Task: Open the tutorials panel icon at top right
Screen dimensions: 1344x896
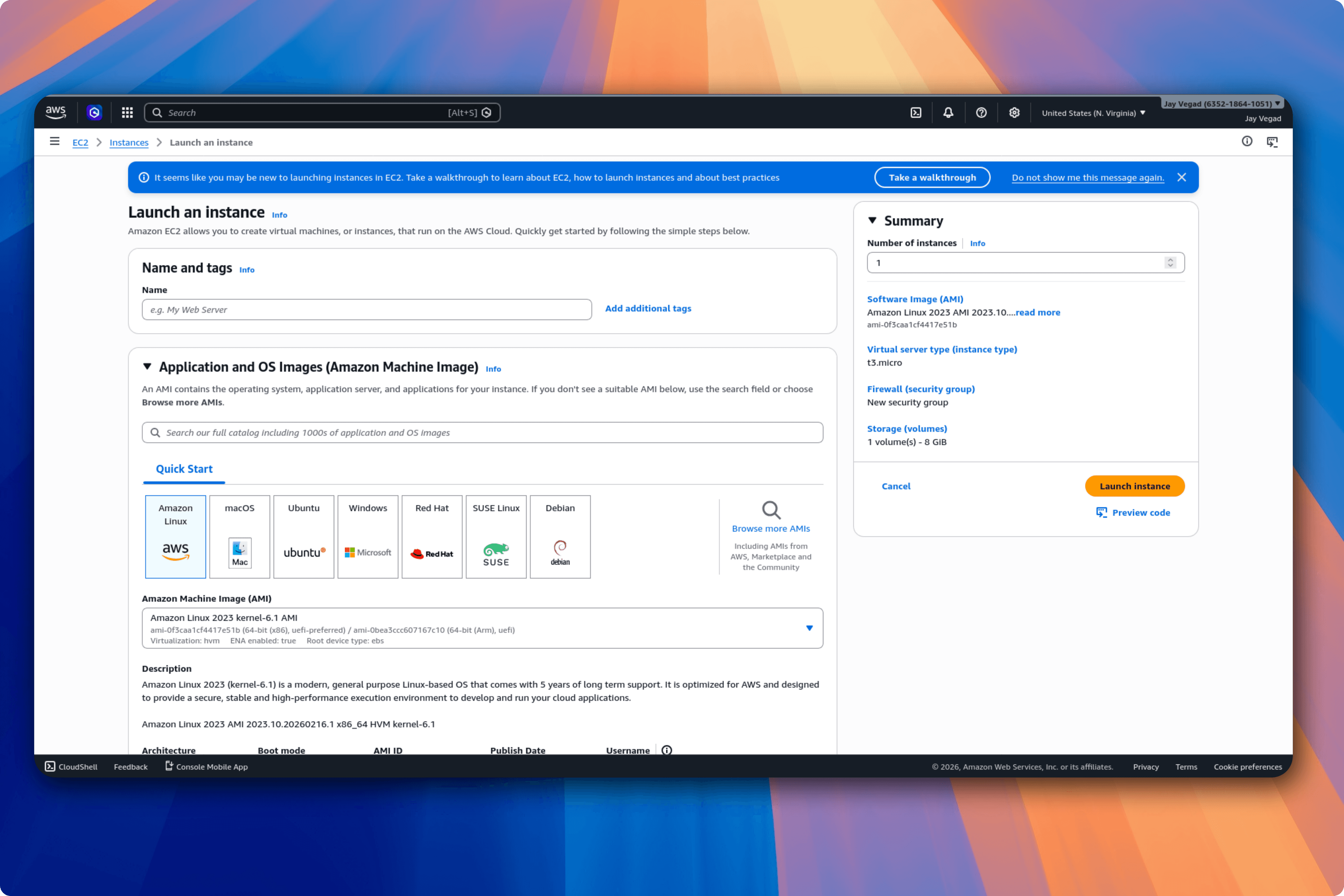Action: (1272, 142)
